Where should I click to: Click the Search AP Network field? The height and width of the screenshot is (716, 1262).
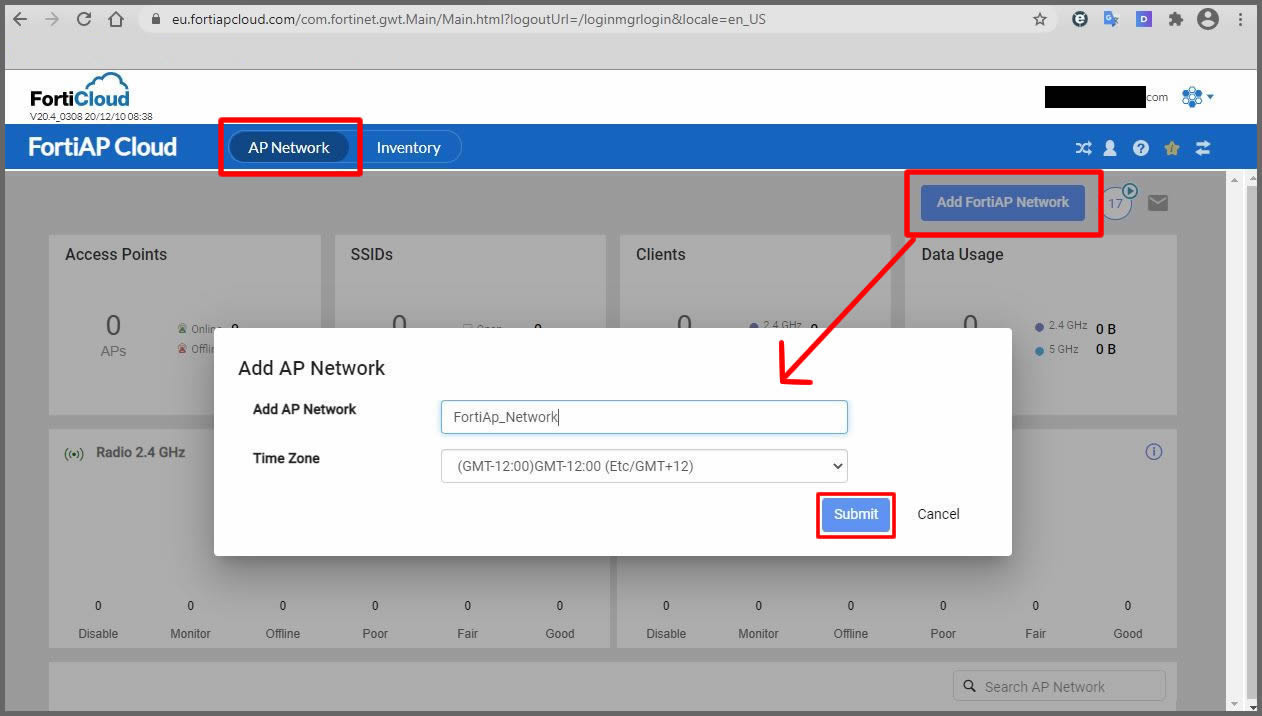(1058, 685)
